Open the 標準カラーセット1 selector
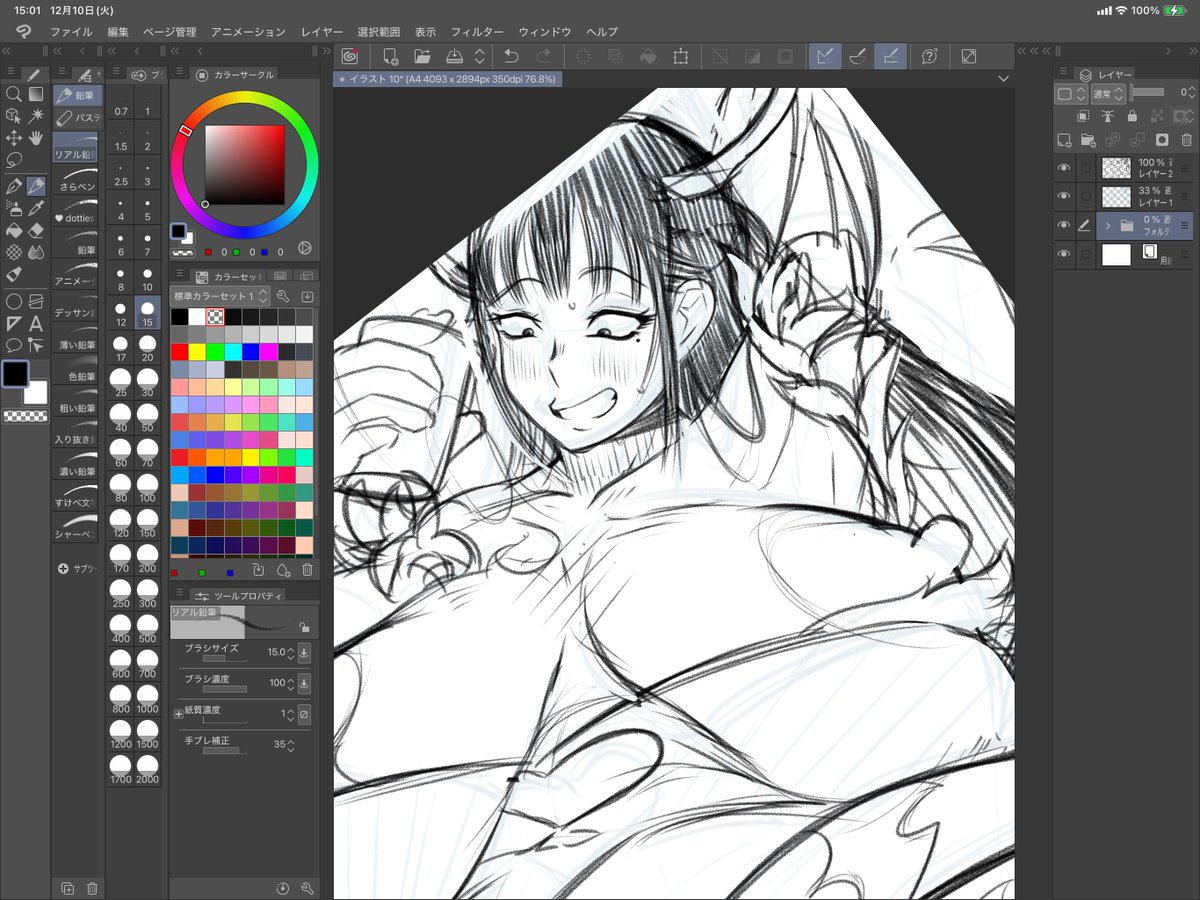Viewport: 1200px width, 900px height. [x=220, y=296]
